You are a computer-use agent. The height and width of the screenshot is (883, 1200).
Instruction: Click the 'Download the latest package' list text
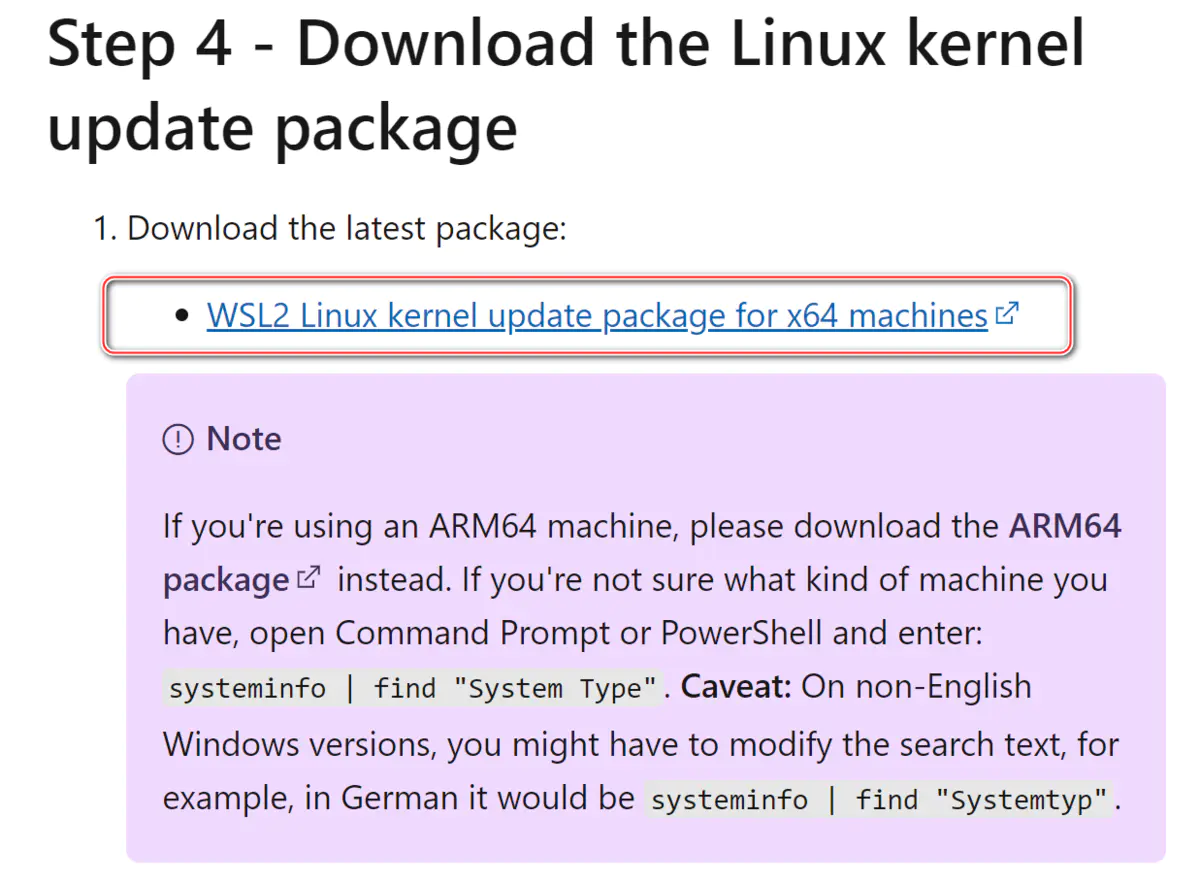pos(347,228)
